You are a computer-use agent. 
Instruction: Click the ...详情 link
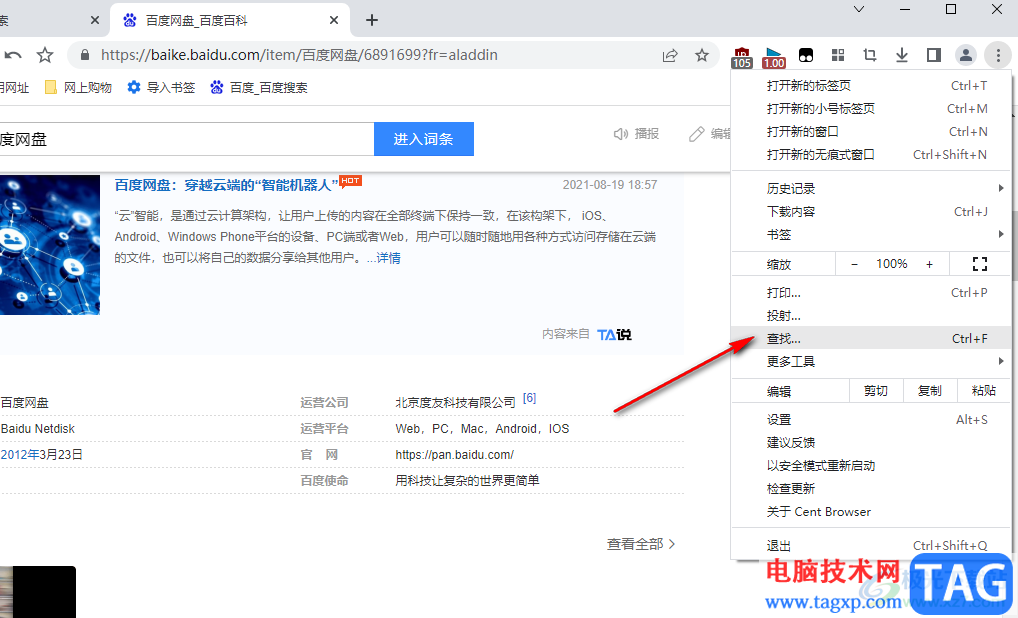pyautogui.click(x=384, y=258)
